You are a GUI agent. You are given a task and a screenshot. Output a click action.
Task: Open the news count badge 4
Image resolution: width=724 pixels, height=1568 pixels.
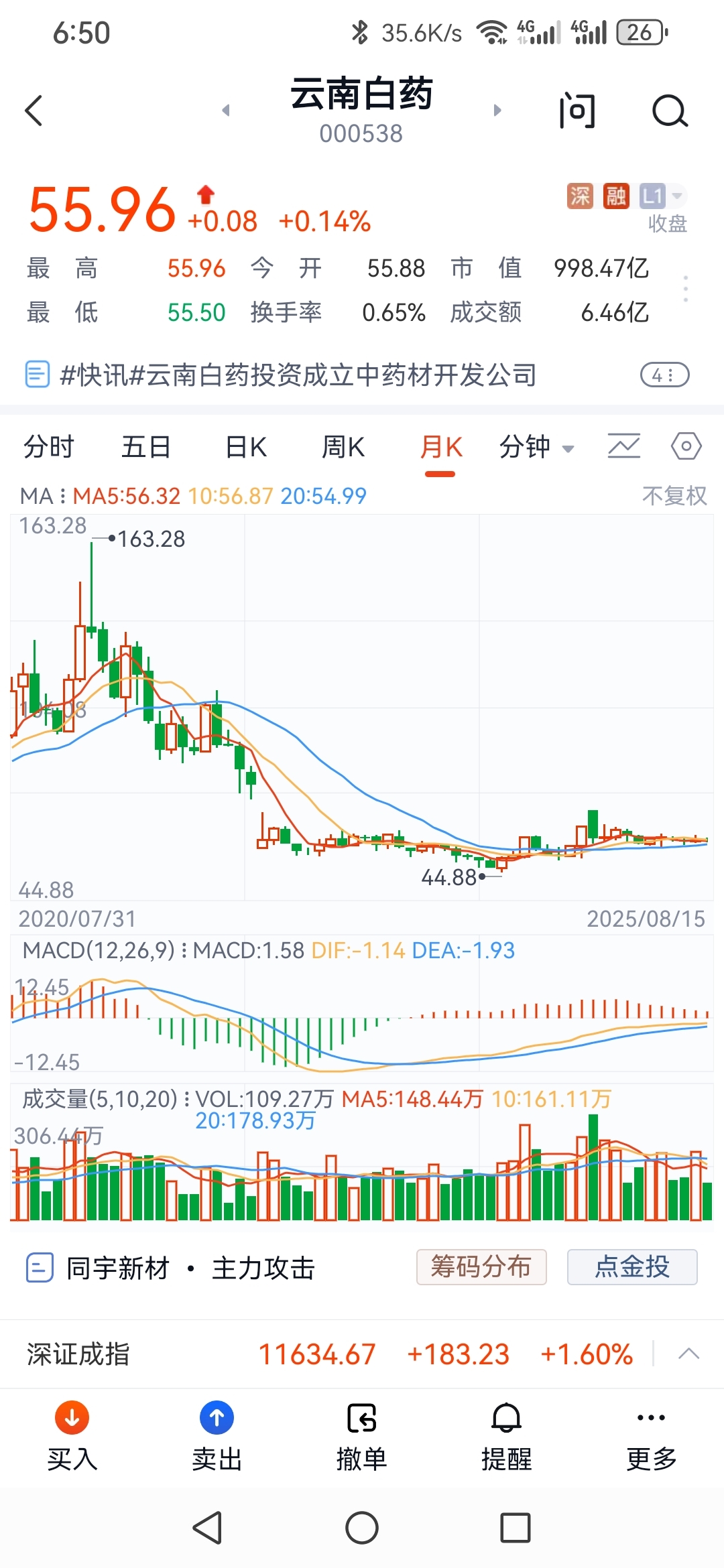pos(664,375)
